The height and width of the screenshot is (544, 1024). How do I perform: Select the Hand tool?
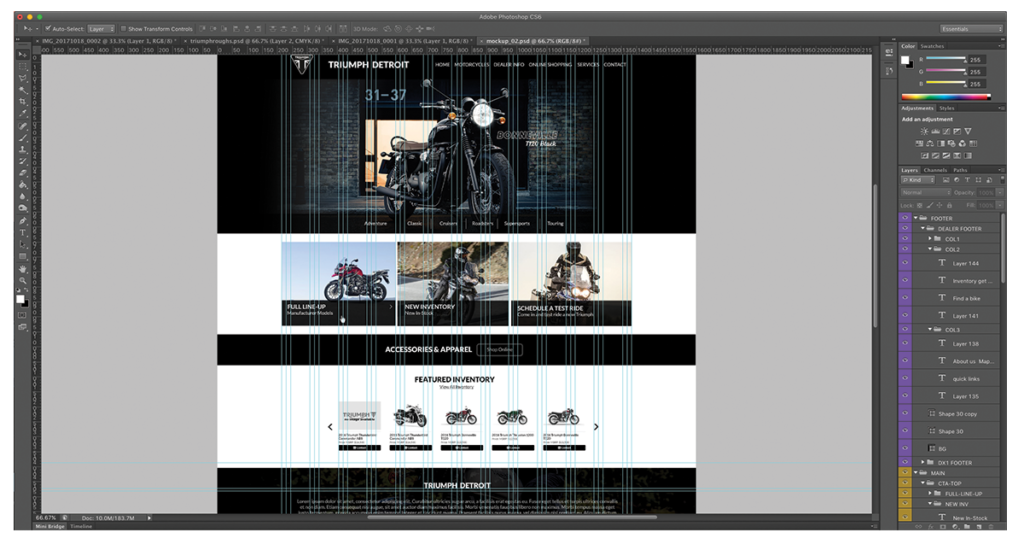(23, 268)
